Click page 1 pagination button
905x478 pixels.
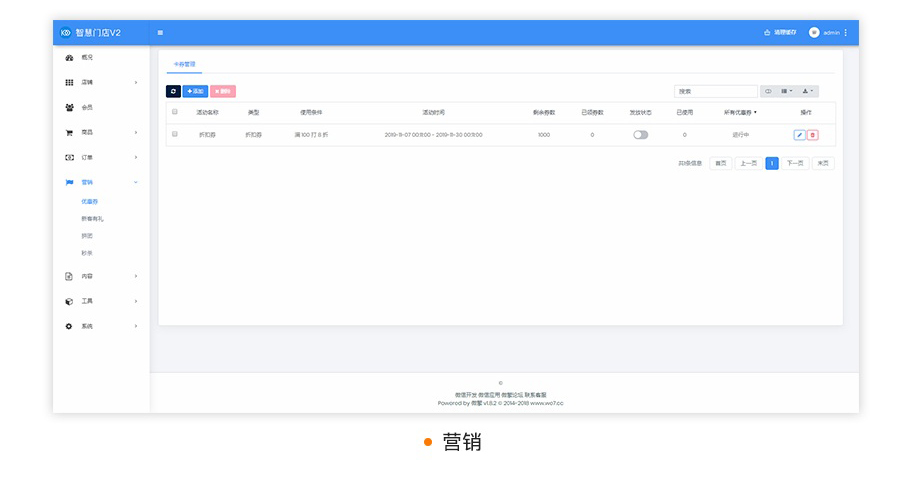click(772, 163)
